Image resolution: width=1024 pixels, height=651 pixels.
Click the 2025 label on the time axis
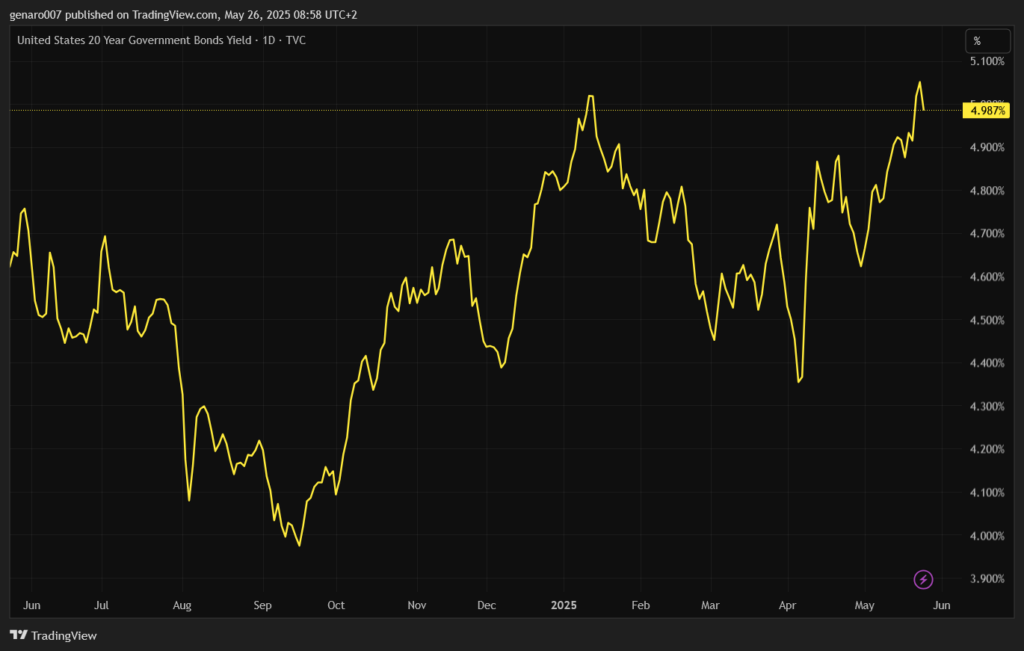tap(564, 605)
